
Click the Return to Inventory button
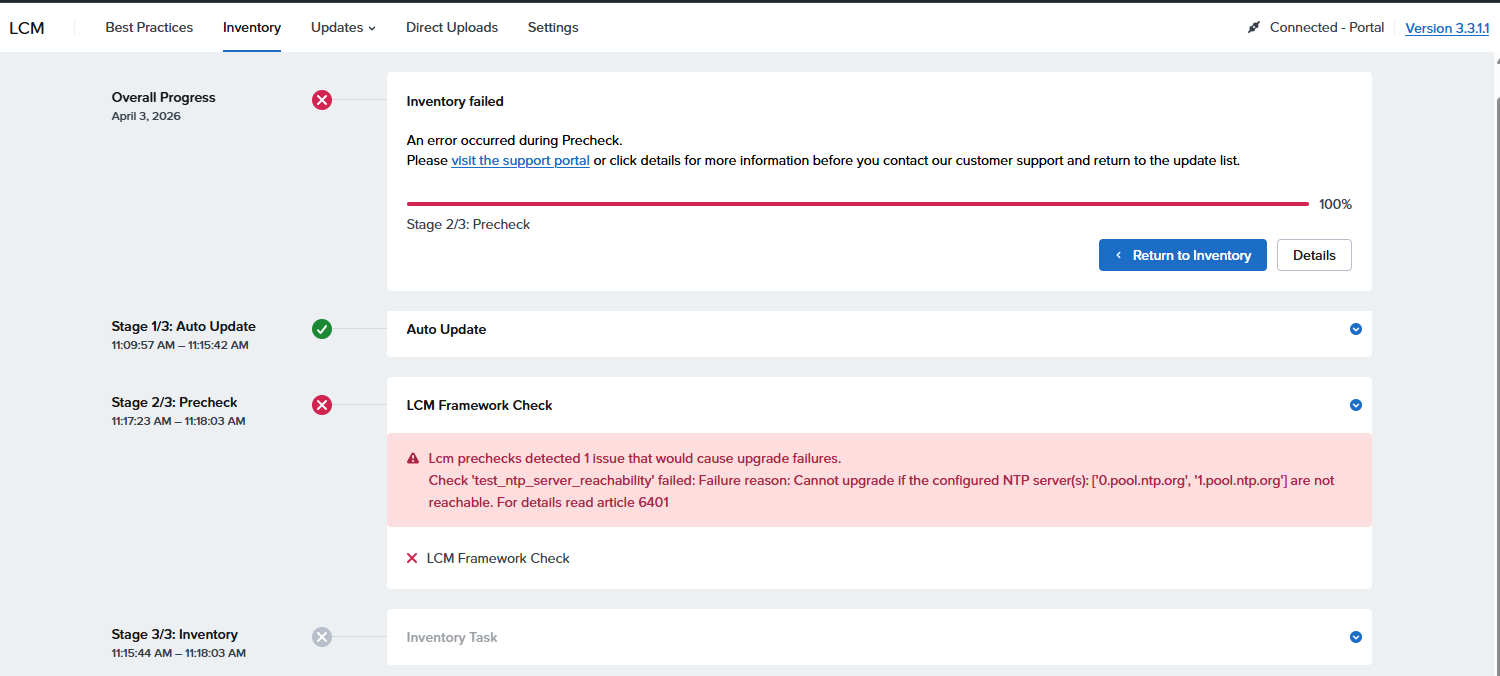1182,255
